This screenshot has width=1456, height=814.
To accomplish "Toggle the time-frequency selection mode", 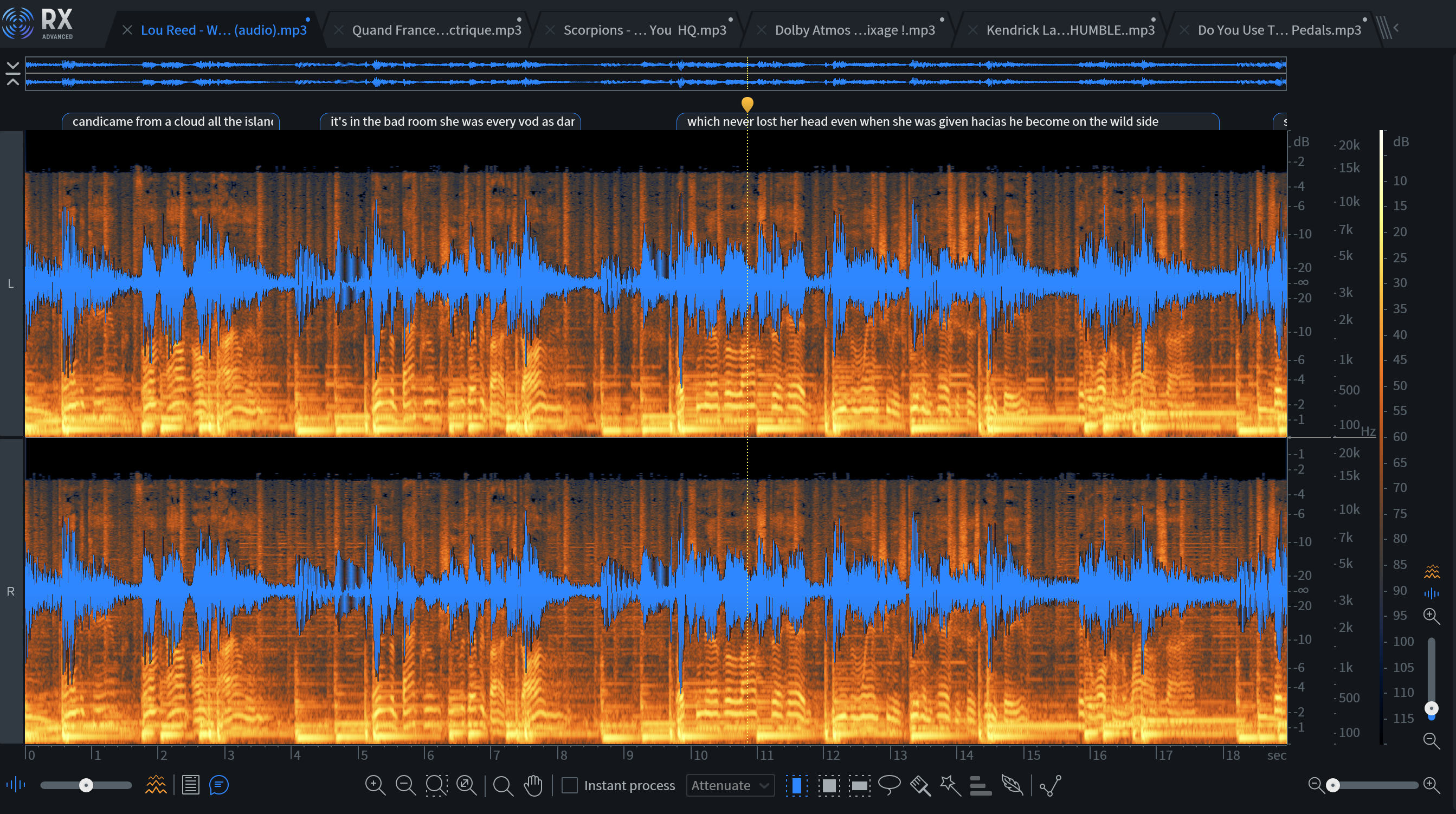I will coord(830,785).
